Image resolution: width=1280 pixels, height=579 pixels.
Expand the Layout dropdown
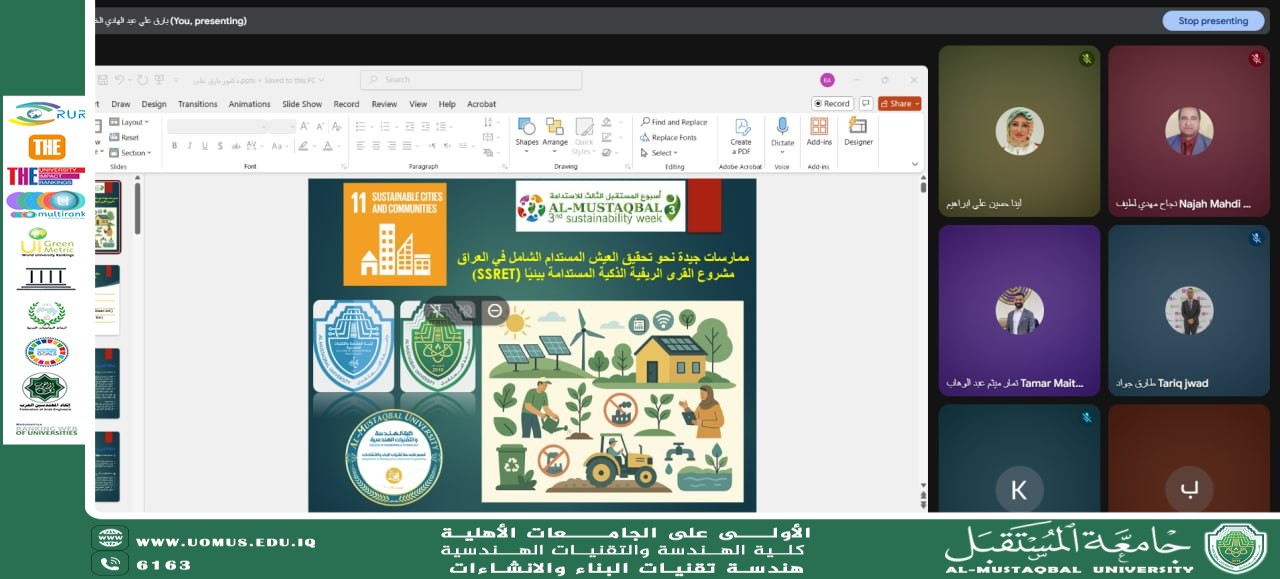pos(130,122)
